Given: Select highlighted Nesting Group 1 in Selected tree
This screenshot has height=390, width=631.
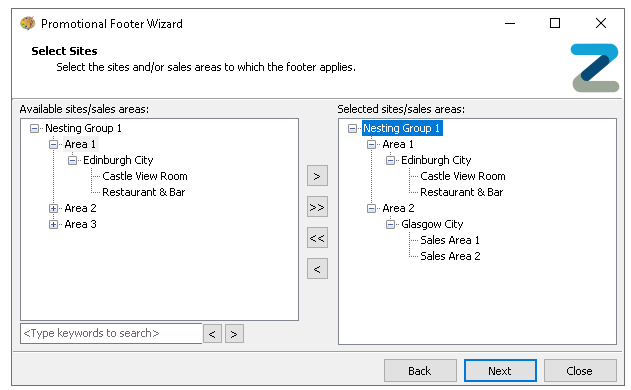Looking at the screenshot, I should [402, 128].
